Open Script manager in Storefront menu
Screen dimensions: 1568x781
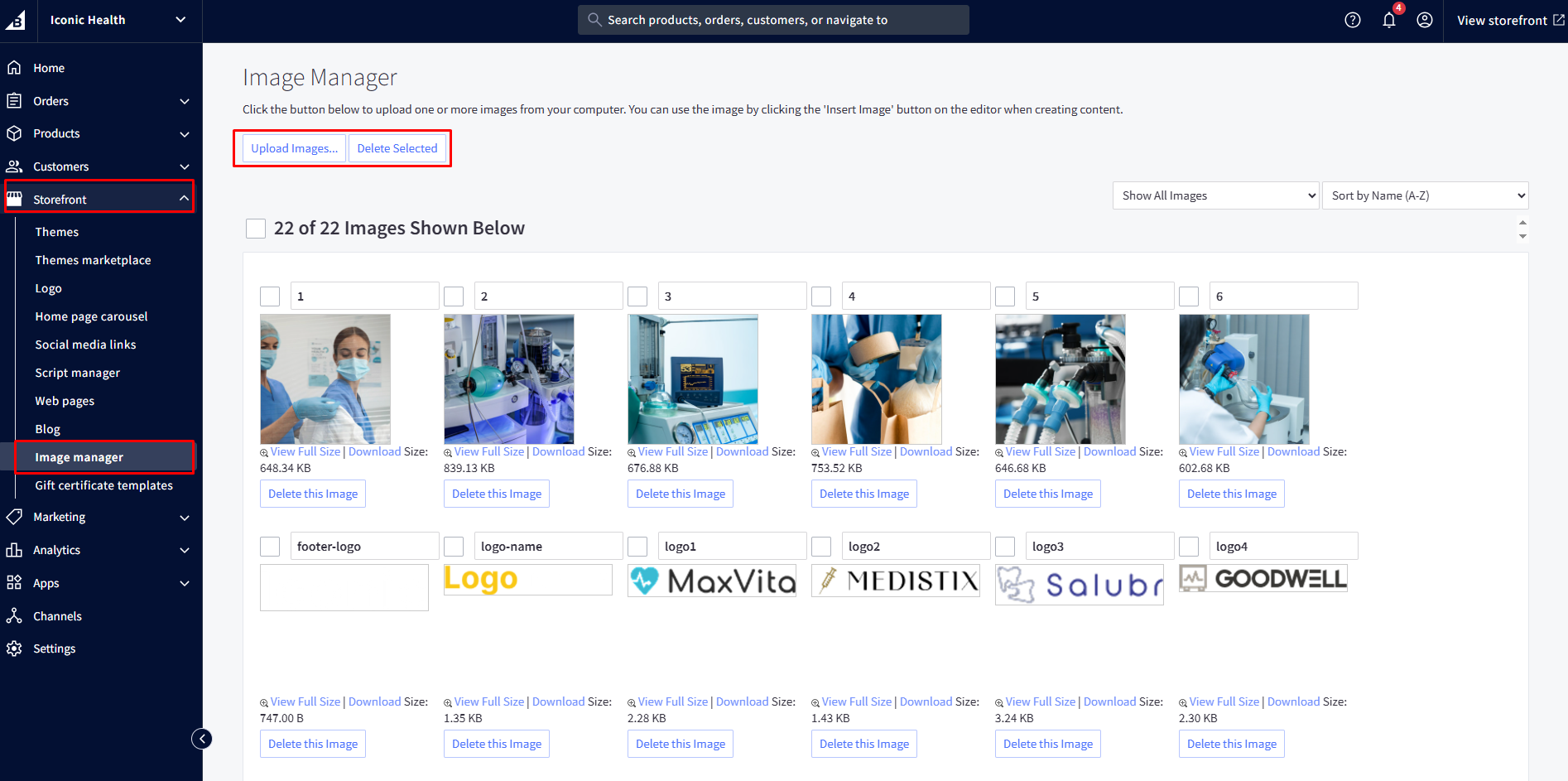click(x=77, y=373)
